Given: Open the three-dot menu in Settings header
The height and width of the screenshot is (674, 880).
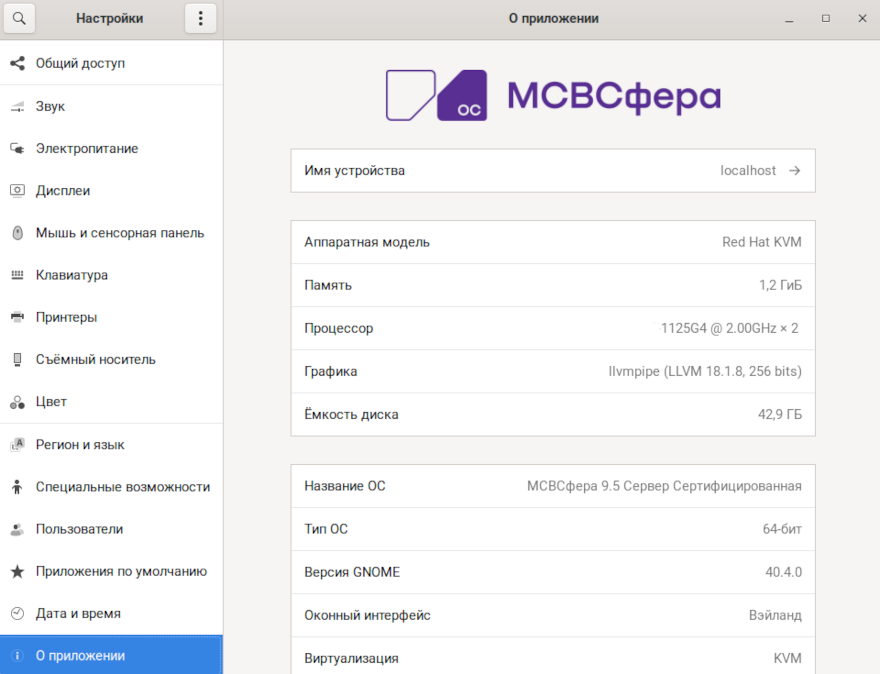Looking at the screenshot, I should click(200, 18).
